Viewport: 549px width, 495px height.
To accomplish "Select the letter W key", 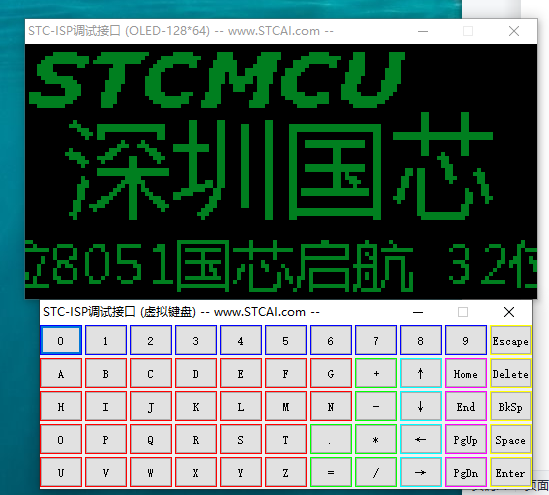I will point(151,472).
